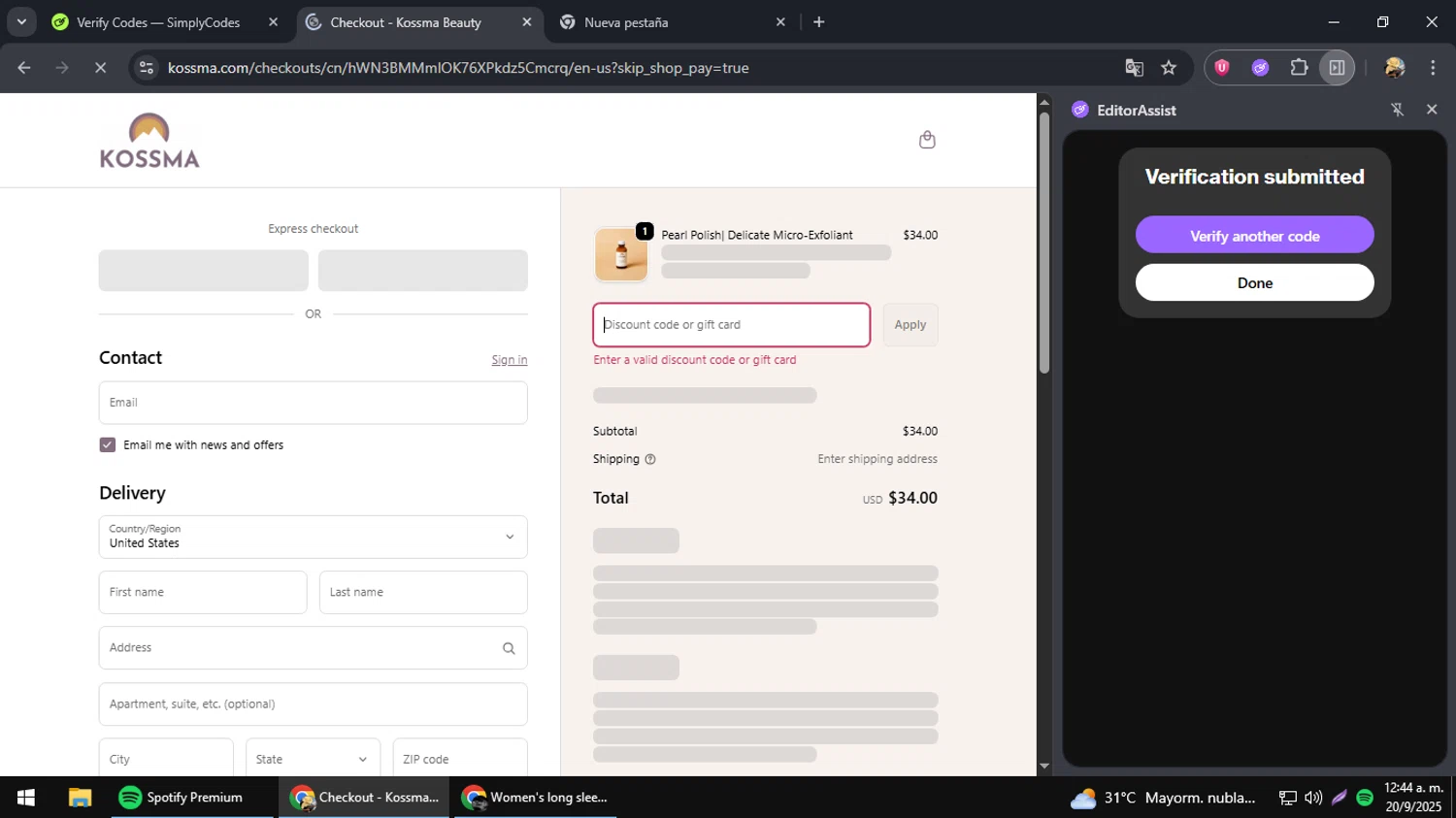
Task: Open the tab search dropdown arrow
Action: 21,21
